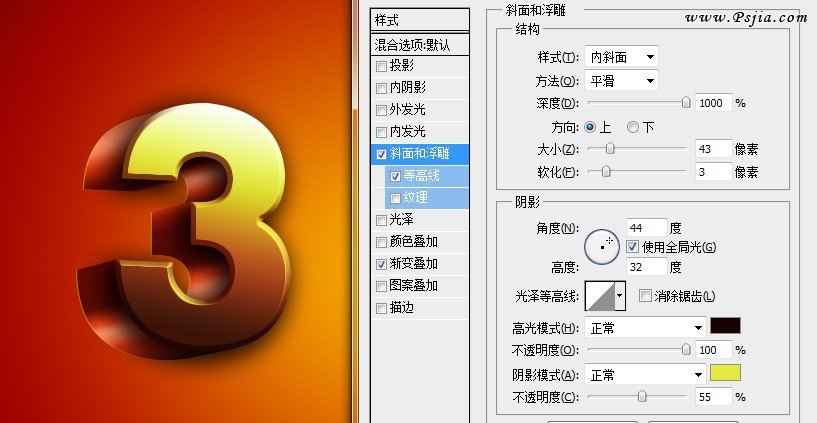The width and height of the screenshot is (817, 423).
Task: Click highlight opacity field showing 100
Action: [713, 350]
